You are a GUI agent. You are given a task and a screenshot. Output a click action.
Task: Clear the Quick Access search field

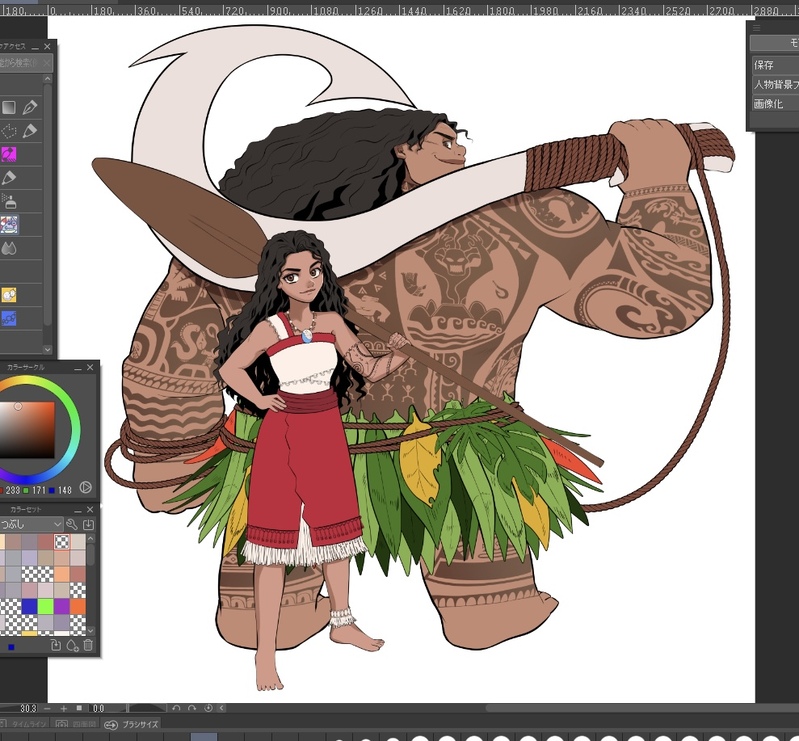(46, 63)
